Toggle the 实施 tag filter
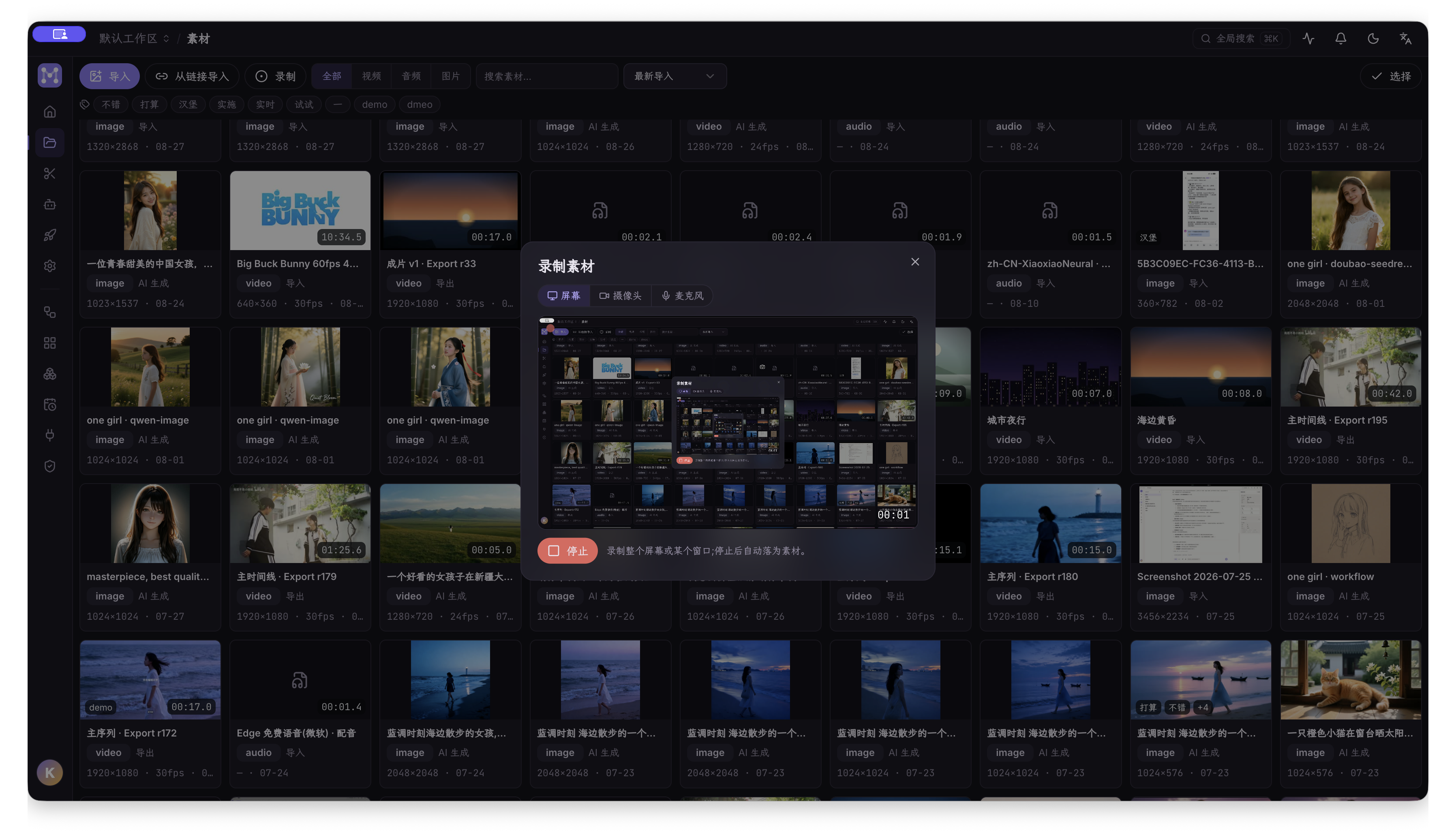Image resolution: width=1456 pixels, height=835 pixels. 227,105
